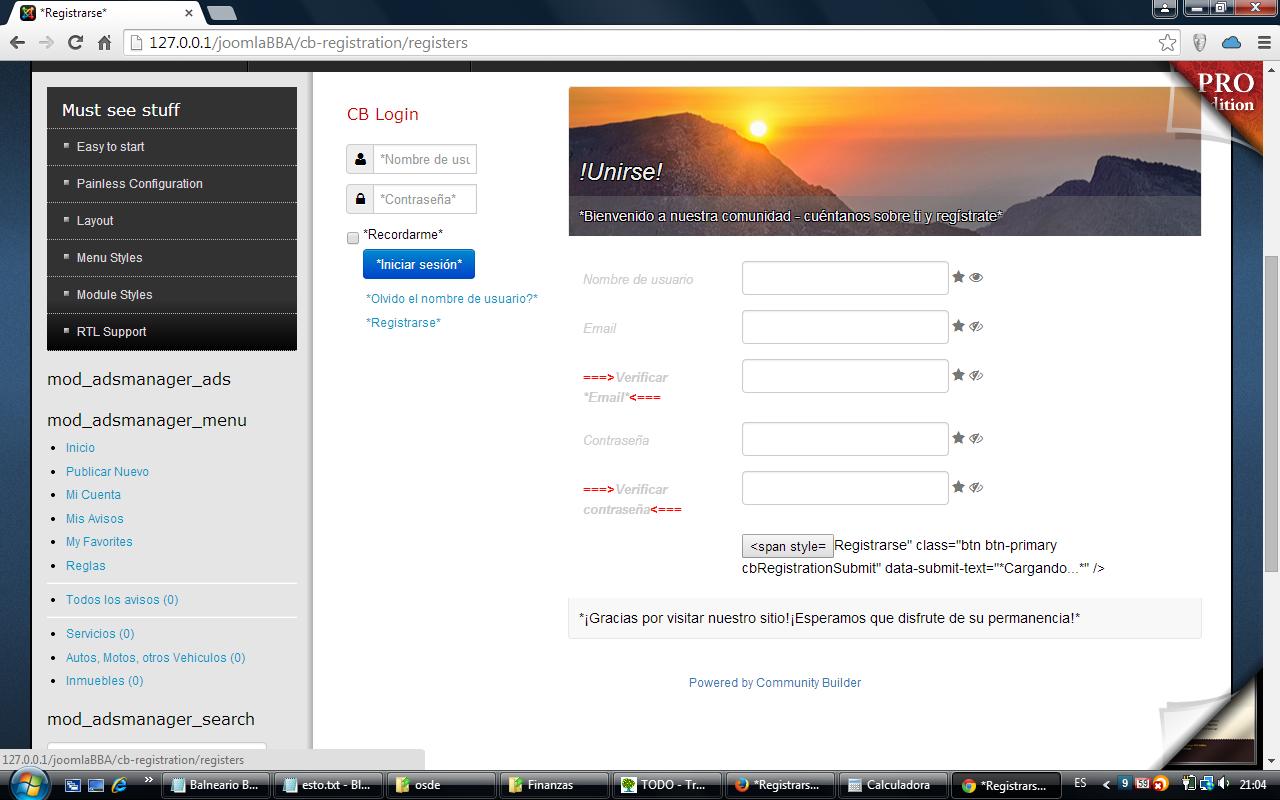This screenshot has height=800, width=1280.
Task: Open Firefox Registrarse taskbar button
Action: 778,785
